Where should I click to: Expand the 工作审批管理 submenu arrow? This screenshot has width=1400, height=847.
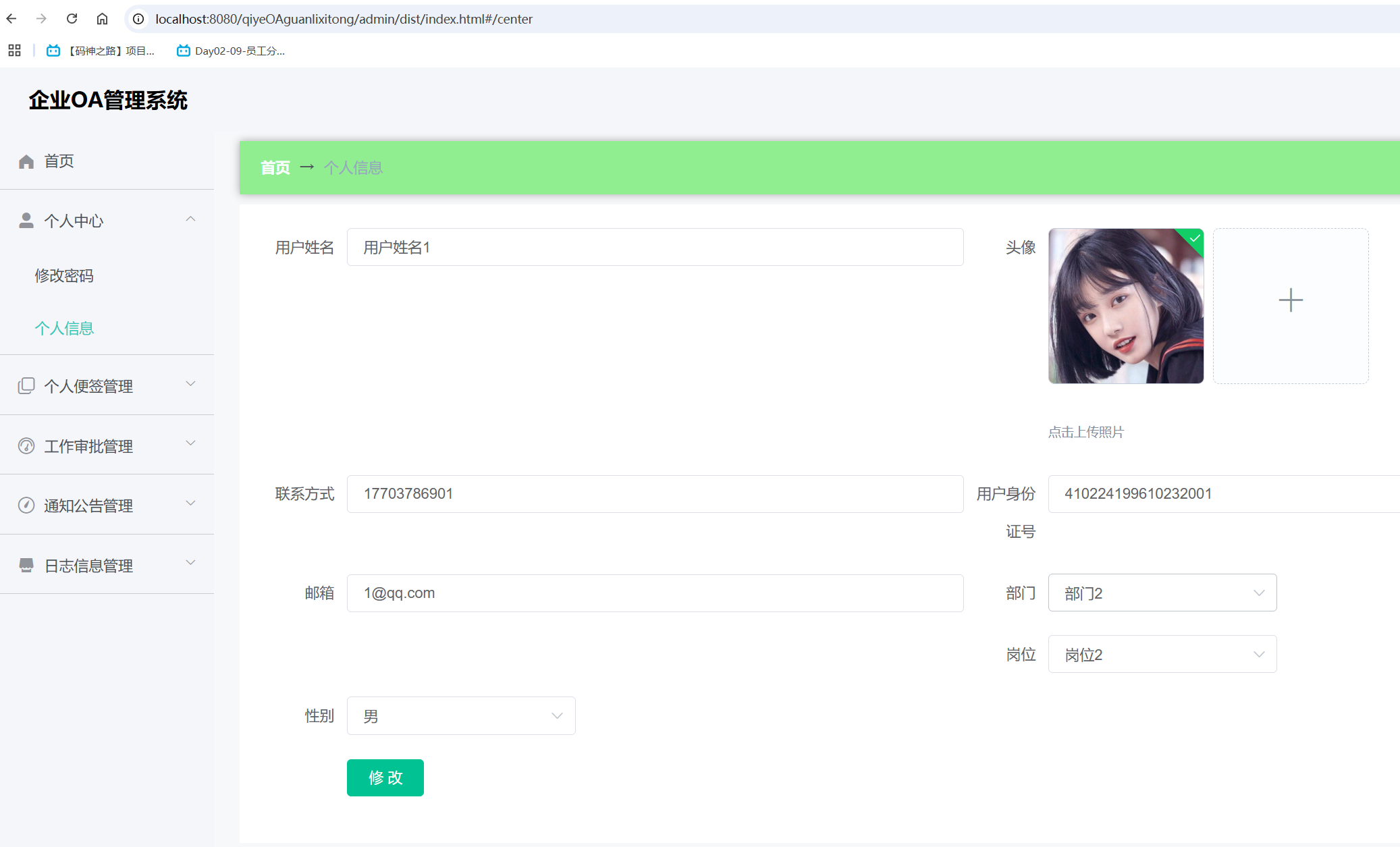click(x=190, y=444)
